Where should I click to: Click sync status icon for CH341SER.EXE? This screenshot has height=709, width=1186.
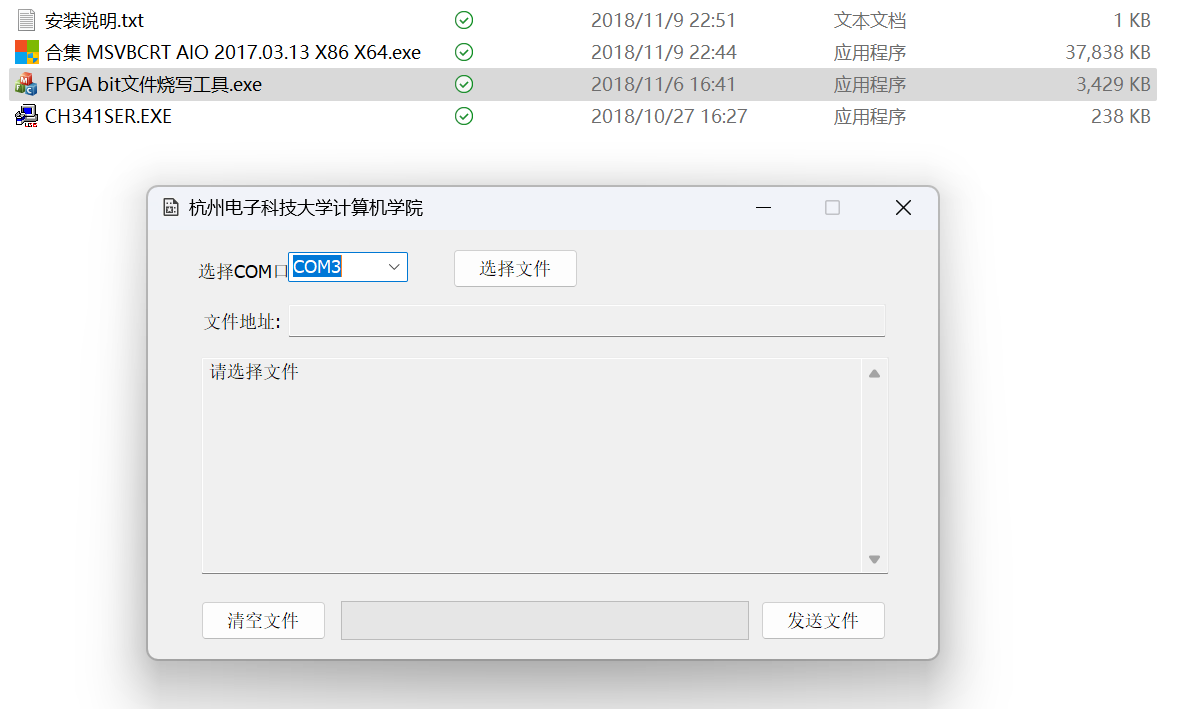click(464, 117)
